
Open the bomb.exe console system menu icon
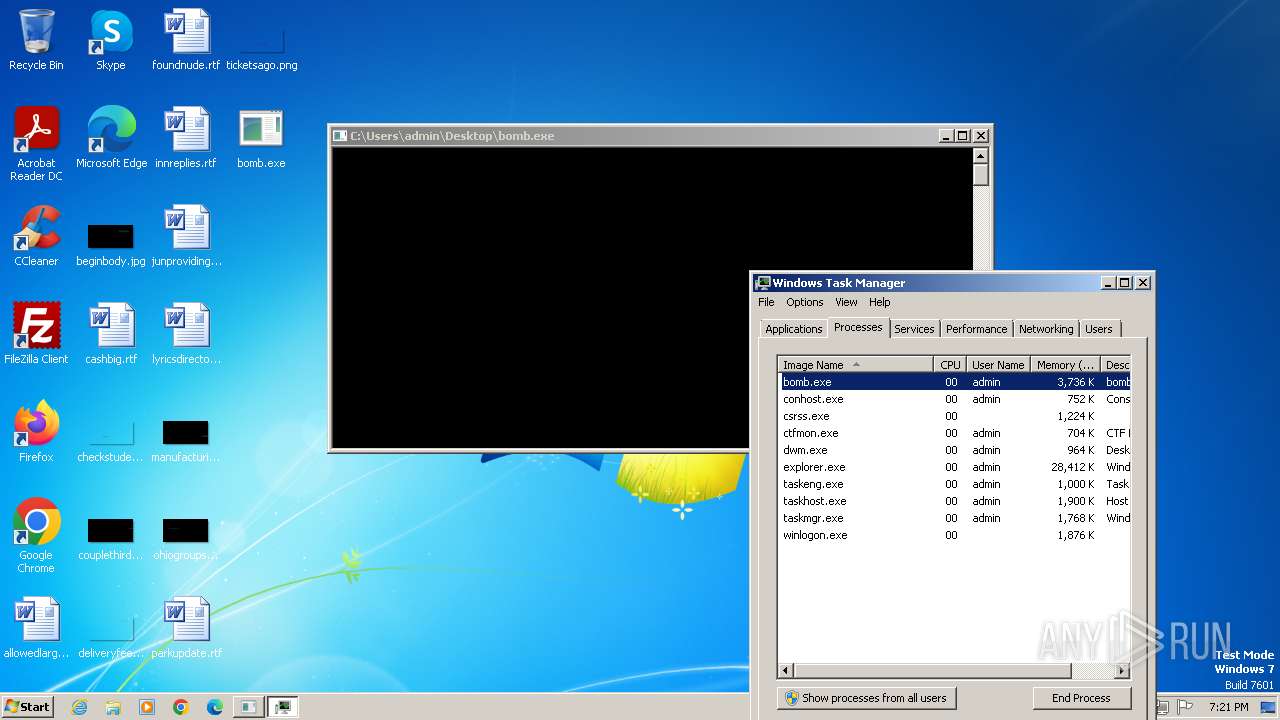coord(340,136)
